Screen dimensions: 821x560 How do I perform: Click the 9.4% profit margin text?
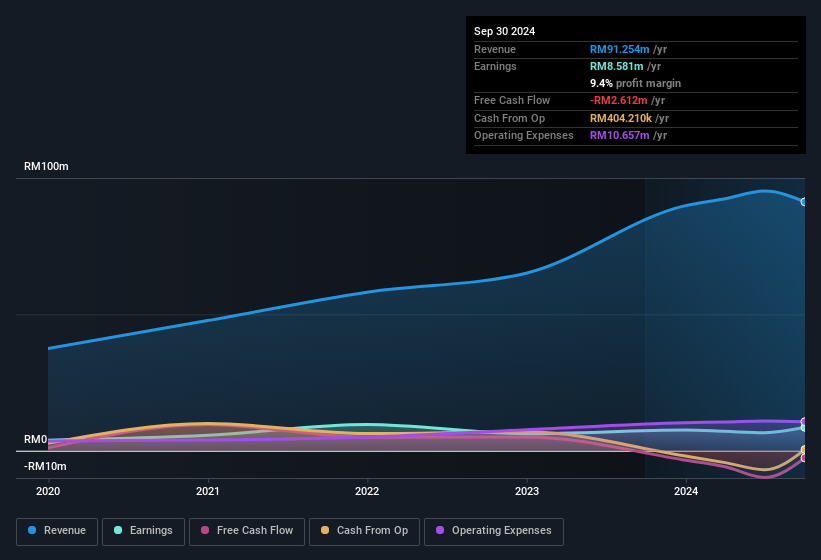pos(636,83)
